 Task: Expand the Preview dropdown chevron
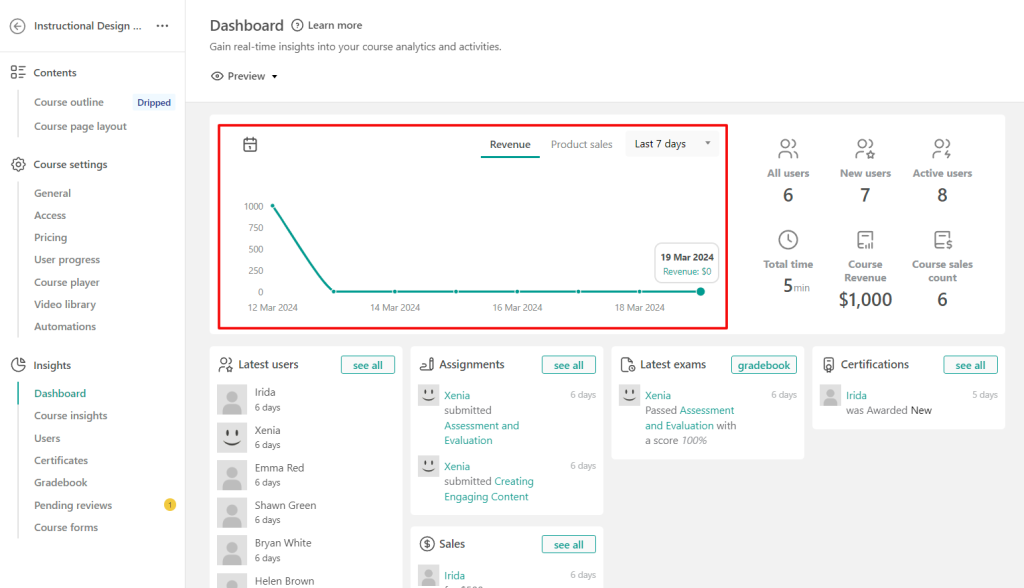coord(274,76)
